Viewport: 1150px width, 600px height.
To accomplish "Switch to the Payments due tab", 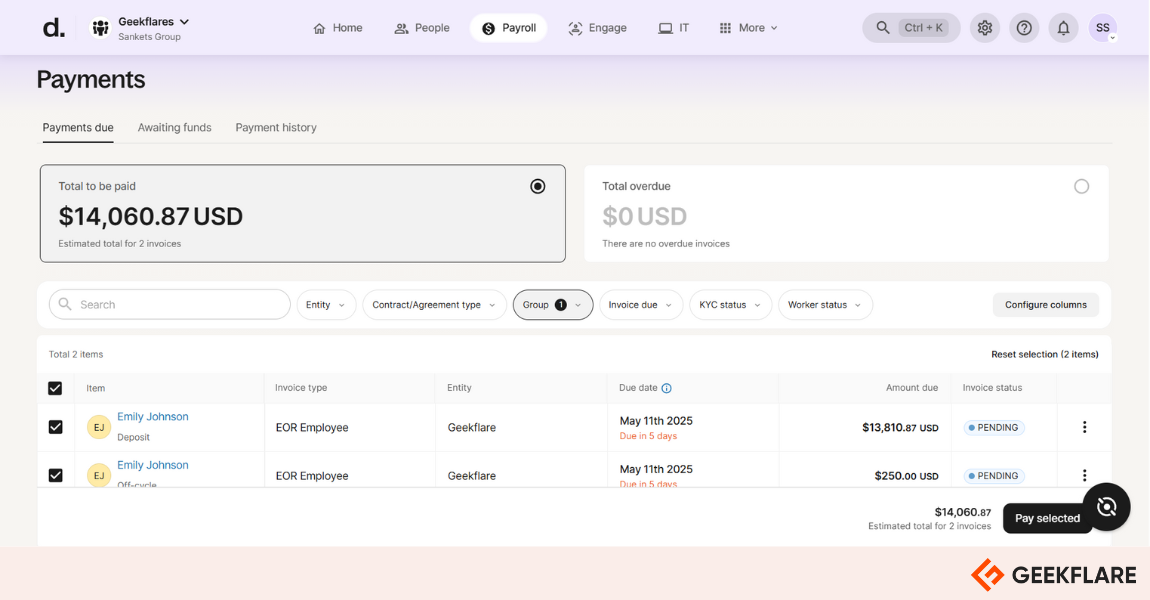I will click(78, 128).
